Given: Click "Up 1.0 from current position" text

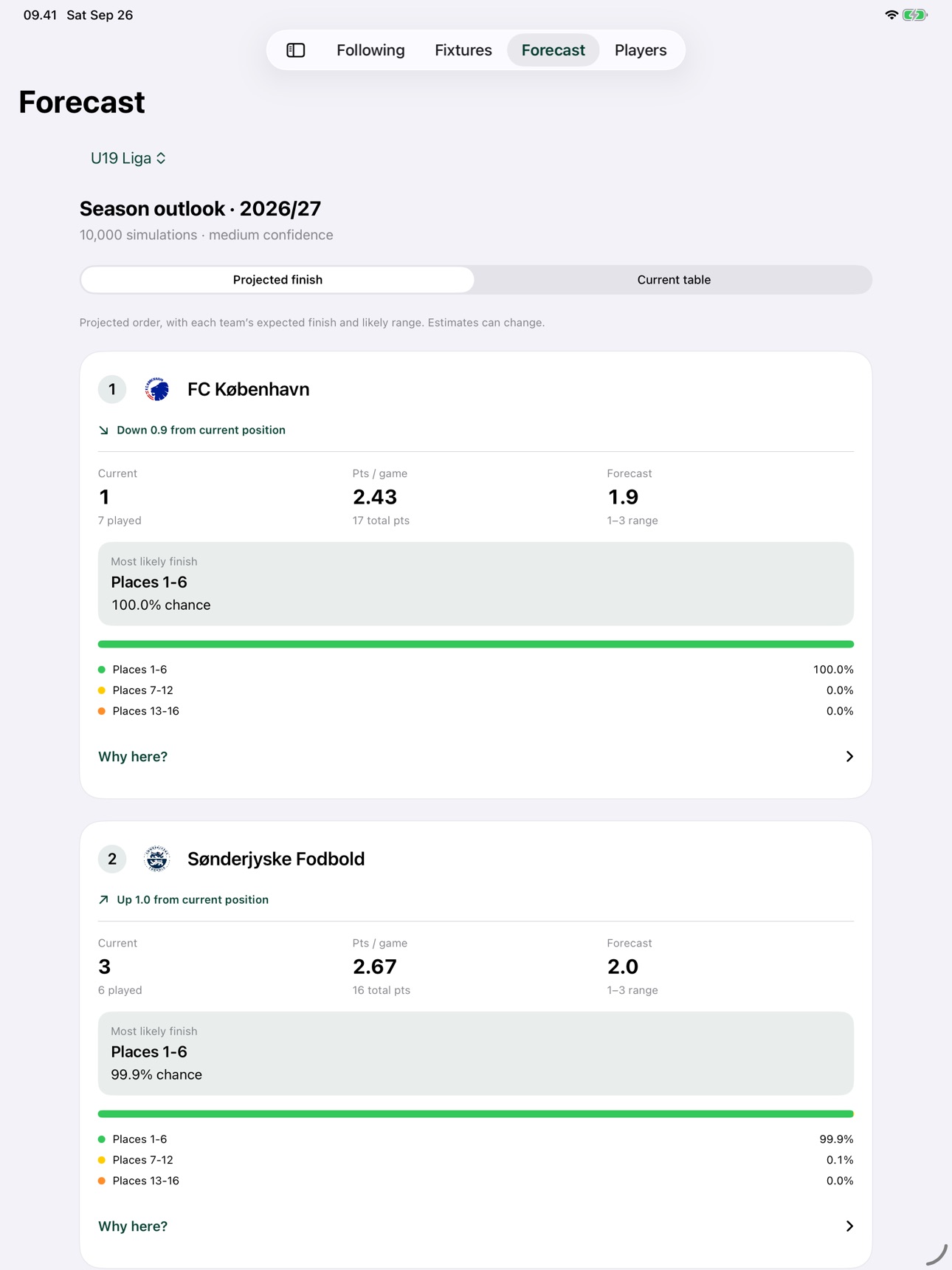Looking at the screenshot, I should [193, 900].
